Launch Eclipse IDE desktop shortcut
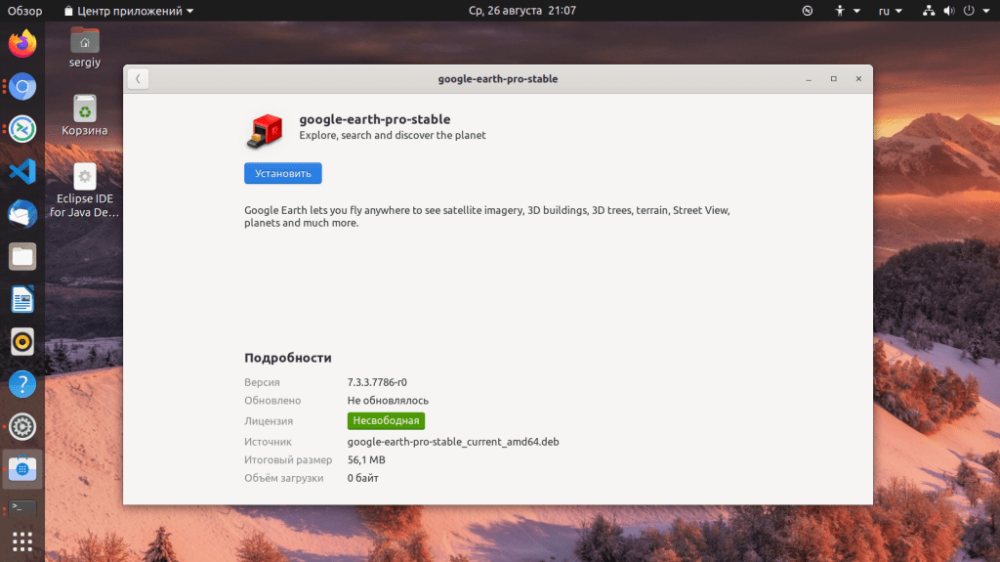Viewport: 1000px width, 562px height. click(85, 190)
